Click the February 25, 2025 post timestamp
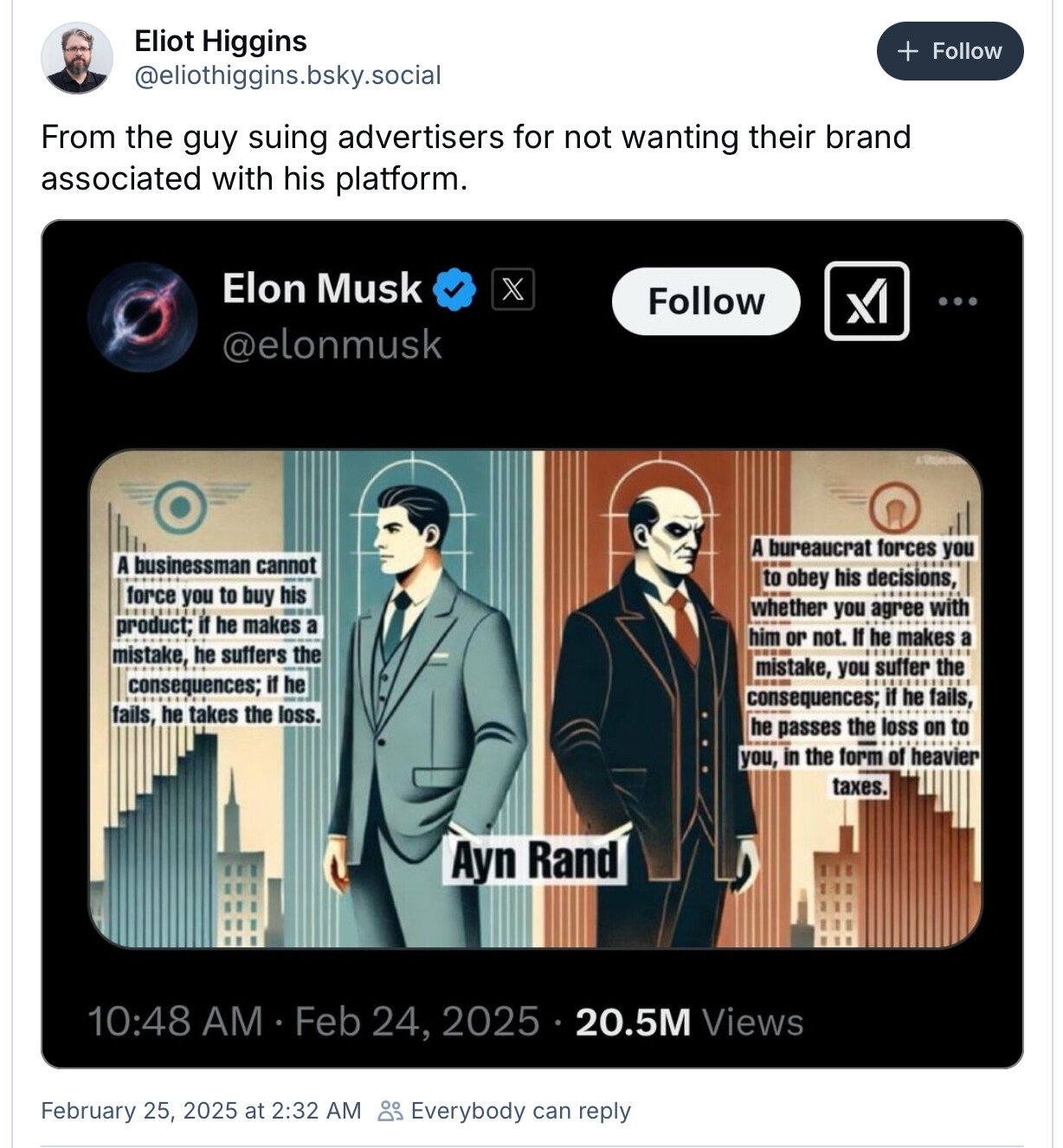The height and width of the screenshot is (1148, 1063). tap(201, 1111)
